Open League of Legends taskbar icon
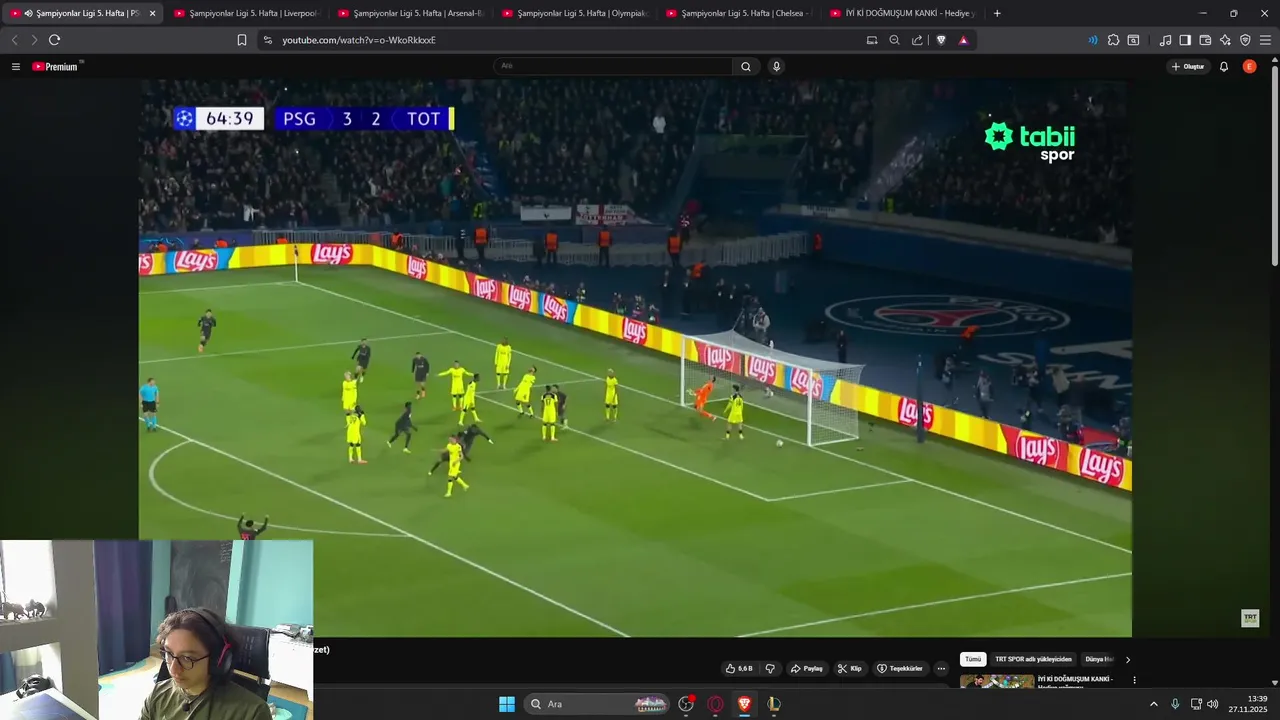 click(x=773, y=704)
